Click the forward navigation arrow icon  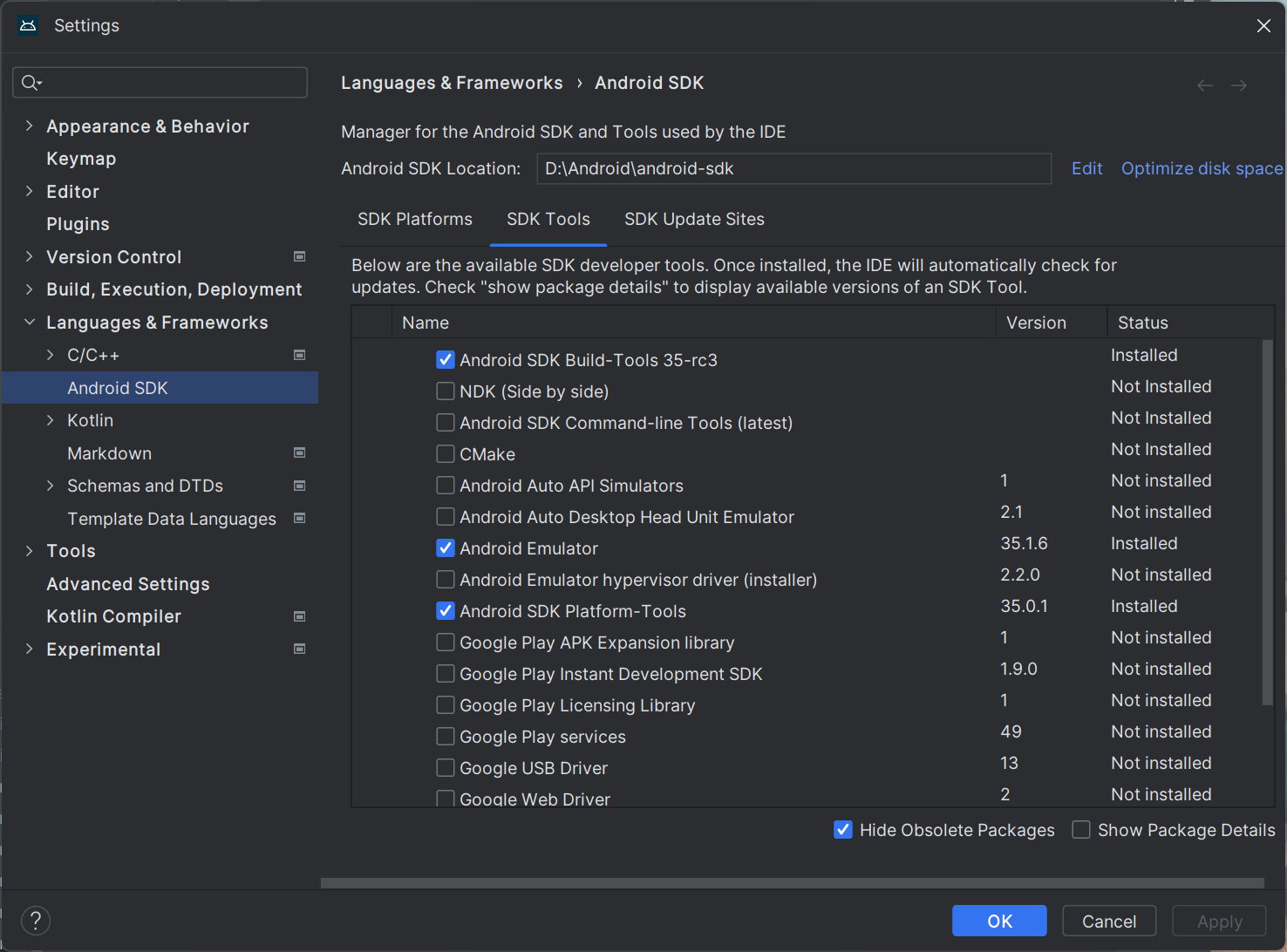point(1239,85)
